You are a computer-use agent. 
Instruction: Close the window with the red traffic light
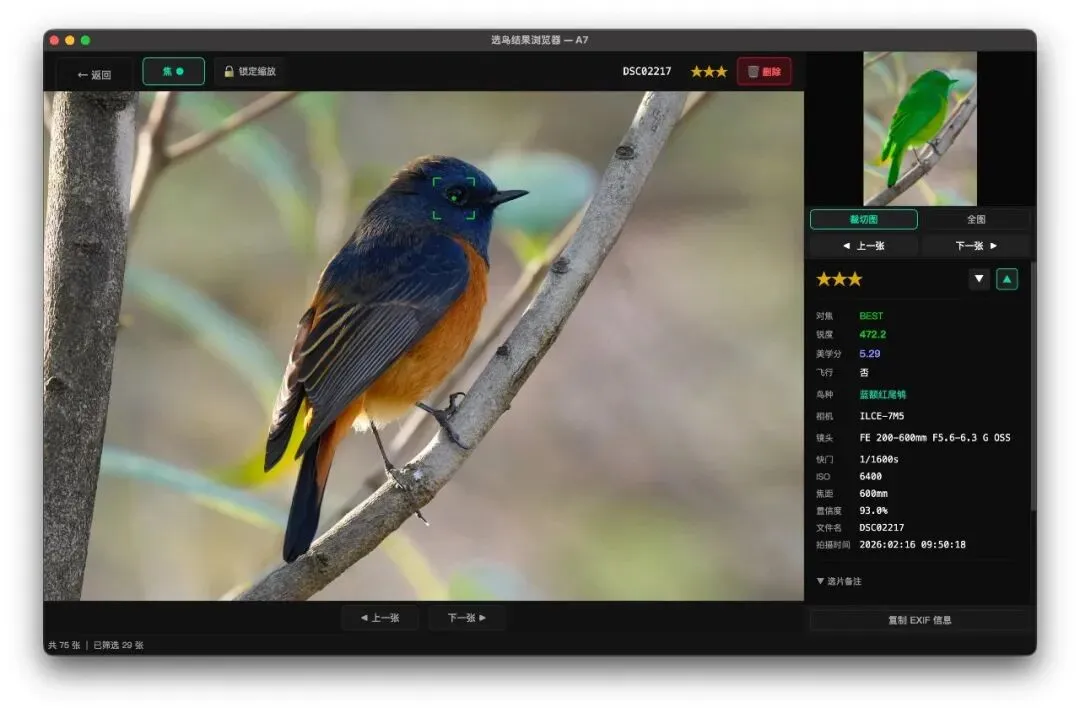[x=54, y=40]
